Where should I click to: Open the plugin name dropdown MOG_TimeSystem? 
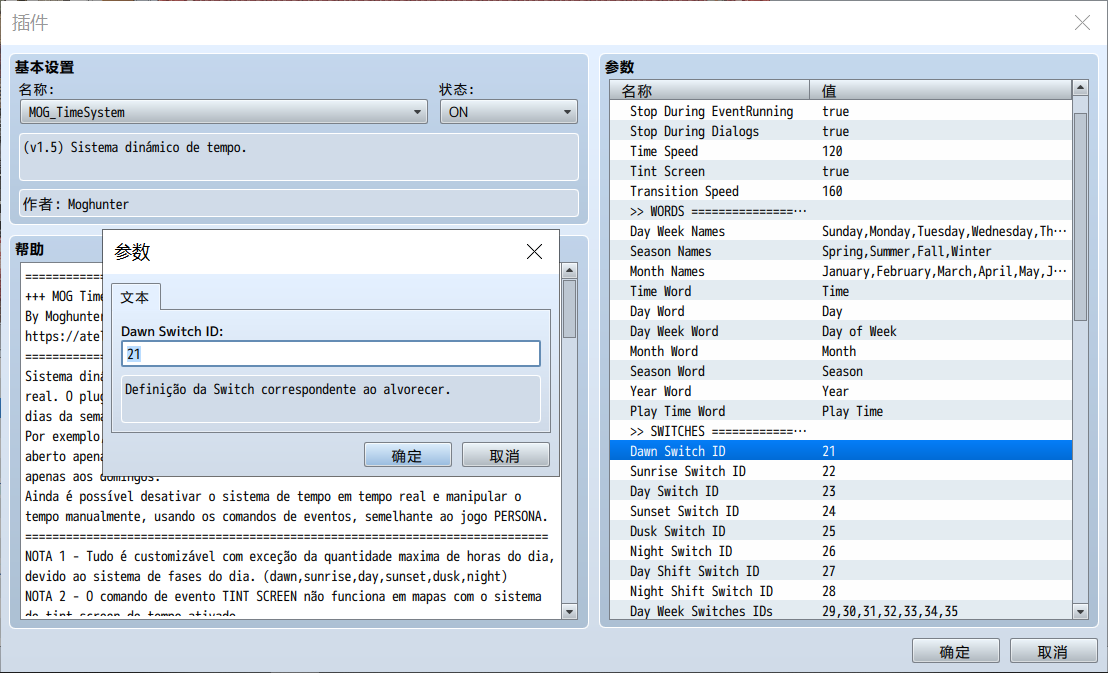tap(224, 112)
